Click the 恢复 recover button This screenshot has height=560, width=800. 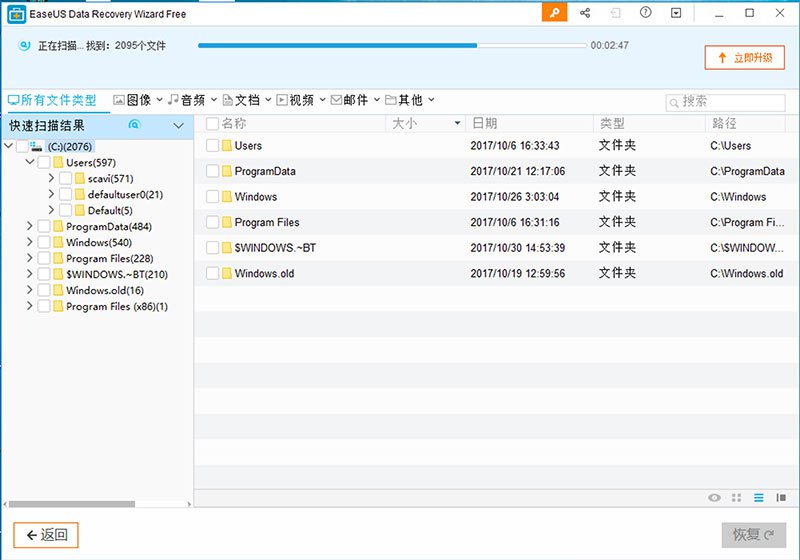click(x=754, y=534)
